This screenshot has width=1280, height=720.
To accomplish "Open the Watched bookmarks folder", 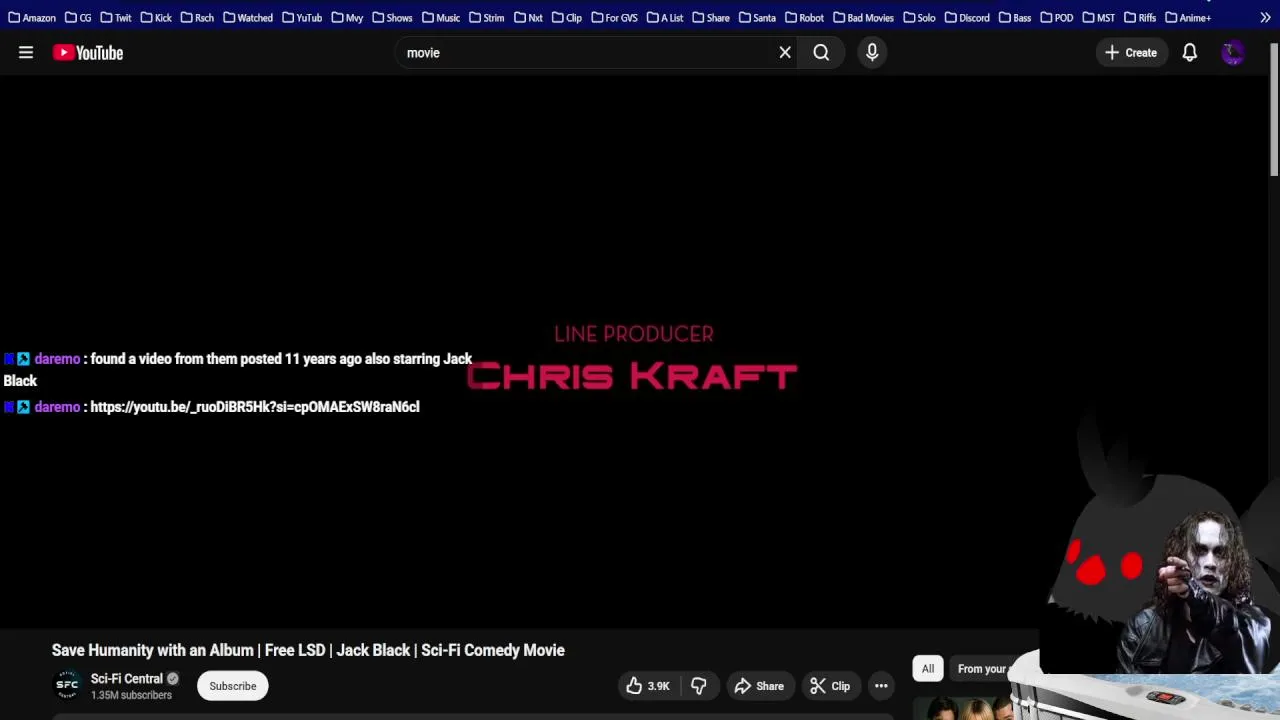I will 248,18.
